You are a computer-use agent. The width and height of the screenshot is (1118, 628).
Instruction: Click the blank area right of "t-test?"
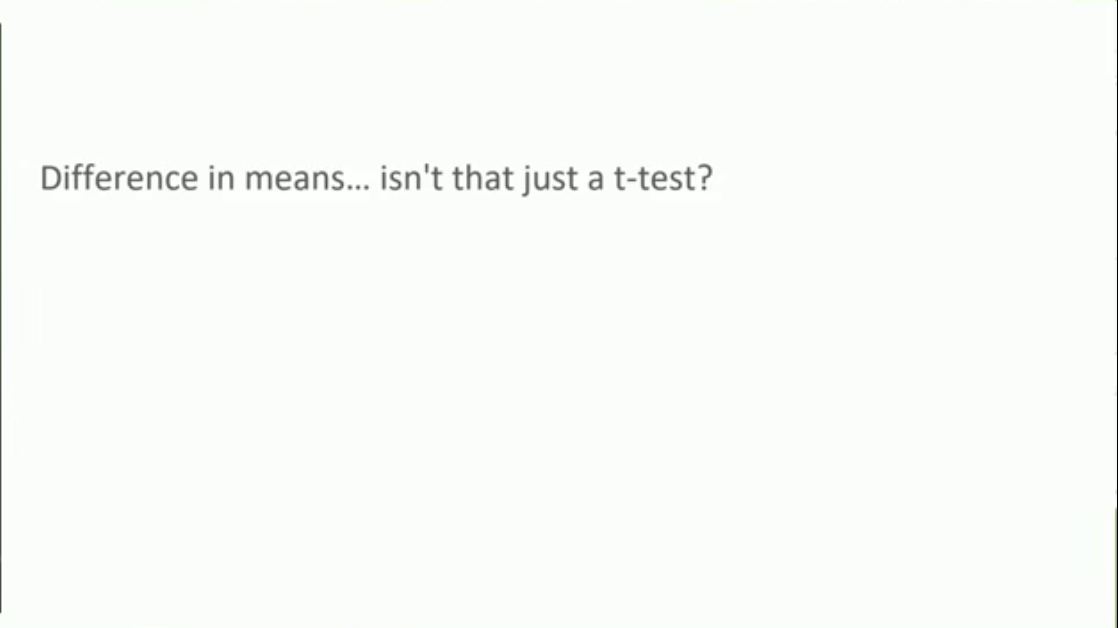900,179
